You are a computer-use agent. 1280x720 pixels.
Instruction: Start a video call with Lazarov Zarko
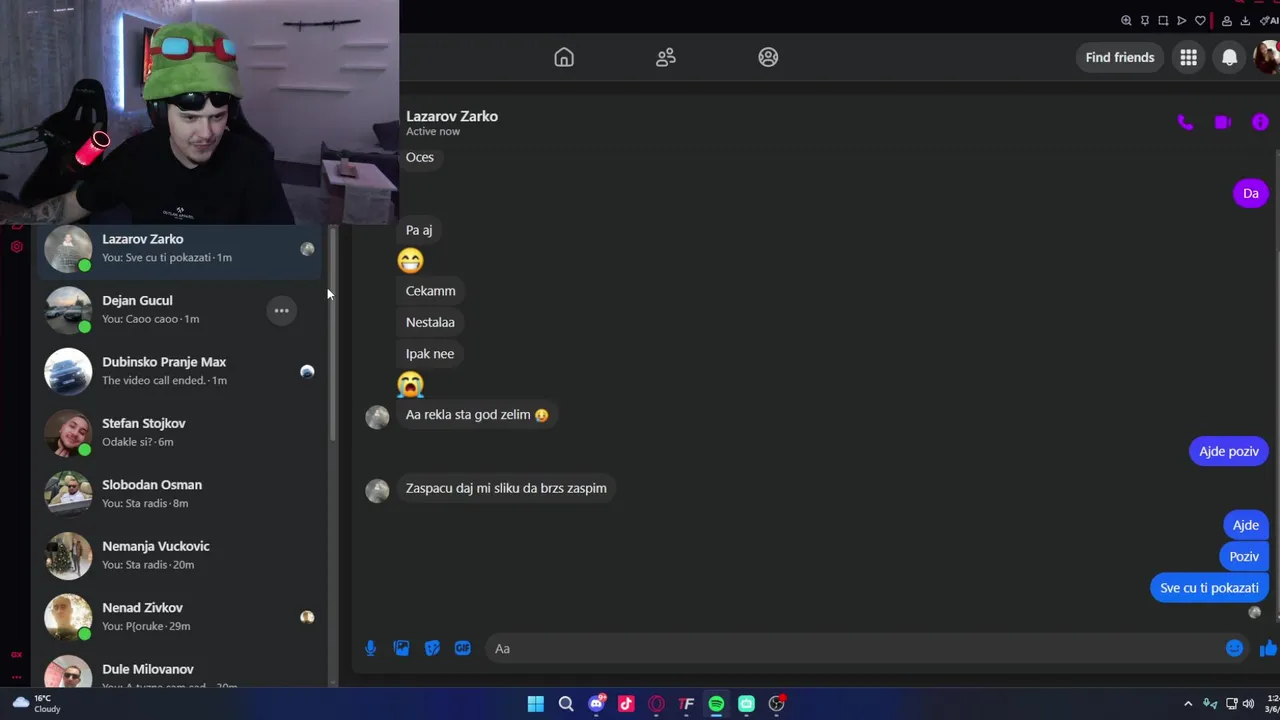tap(1222, 122)
